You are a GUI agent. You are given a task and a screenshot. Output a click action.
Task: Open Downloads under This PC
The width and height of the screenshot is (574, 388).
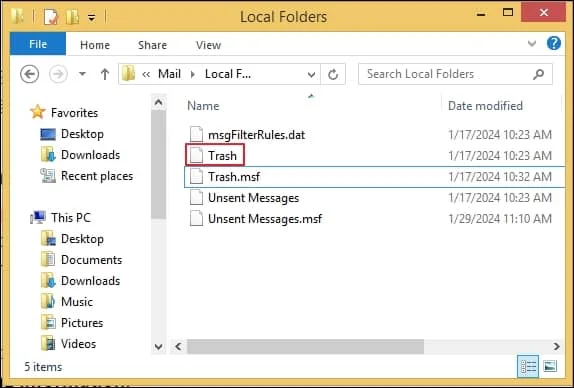click(x=90, y=281)
